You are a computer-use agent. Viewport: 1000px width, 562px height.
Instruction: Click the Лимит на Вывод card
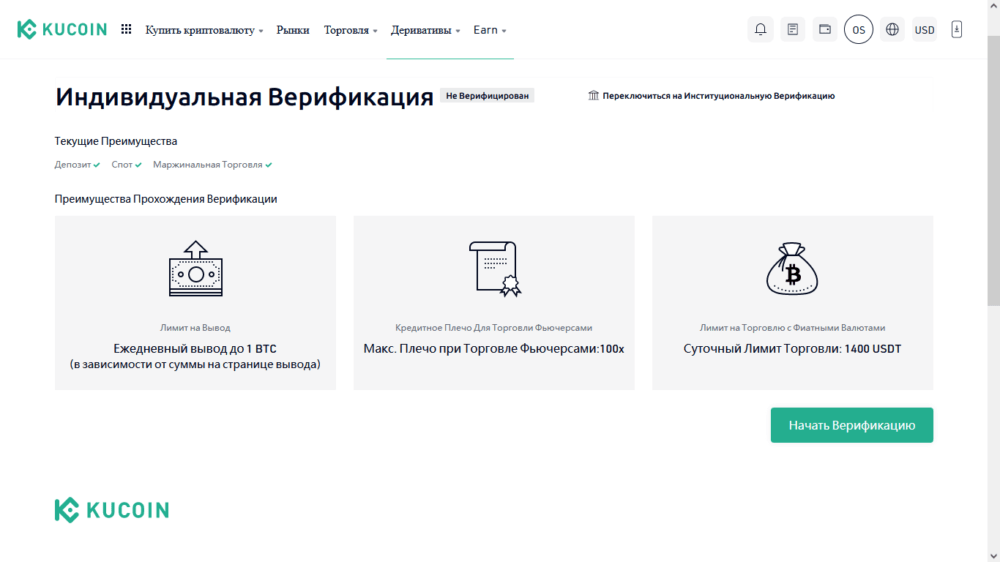pos(195,303)
